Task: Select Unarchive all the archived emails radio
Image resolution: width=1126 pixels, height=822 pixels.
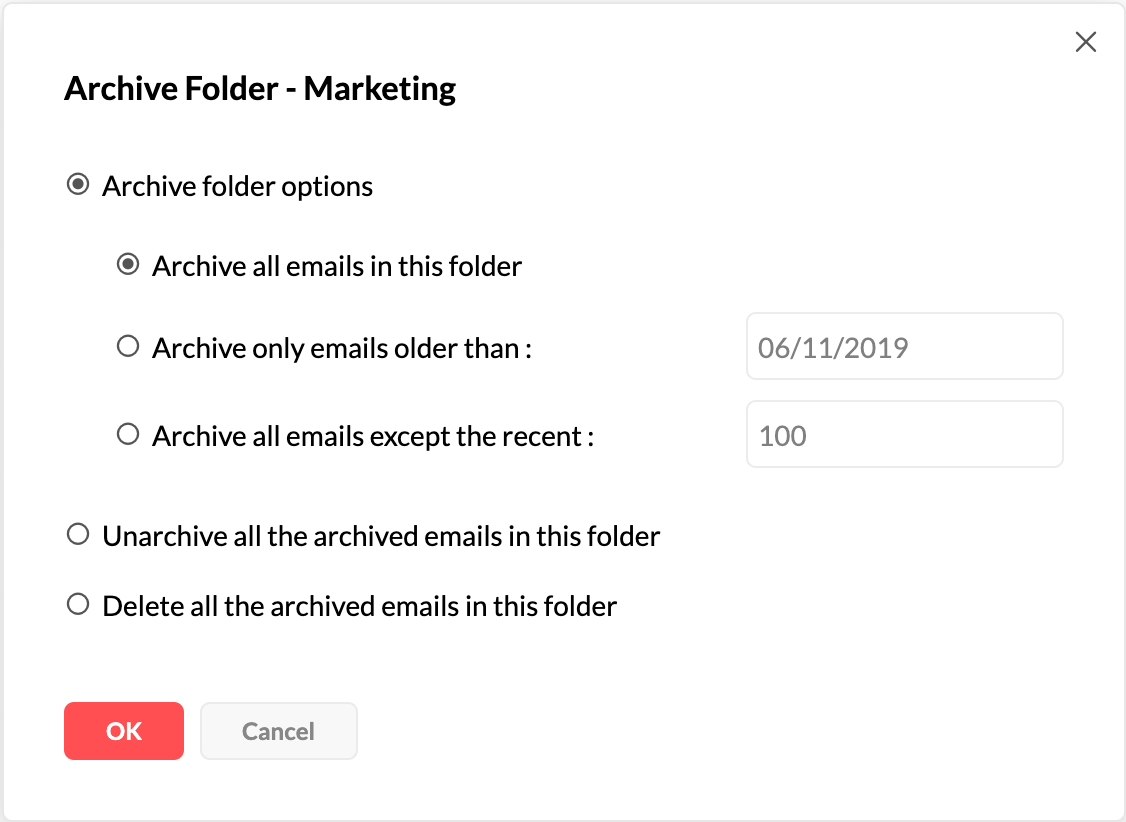Action: (x=77, y=535)
